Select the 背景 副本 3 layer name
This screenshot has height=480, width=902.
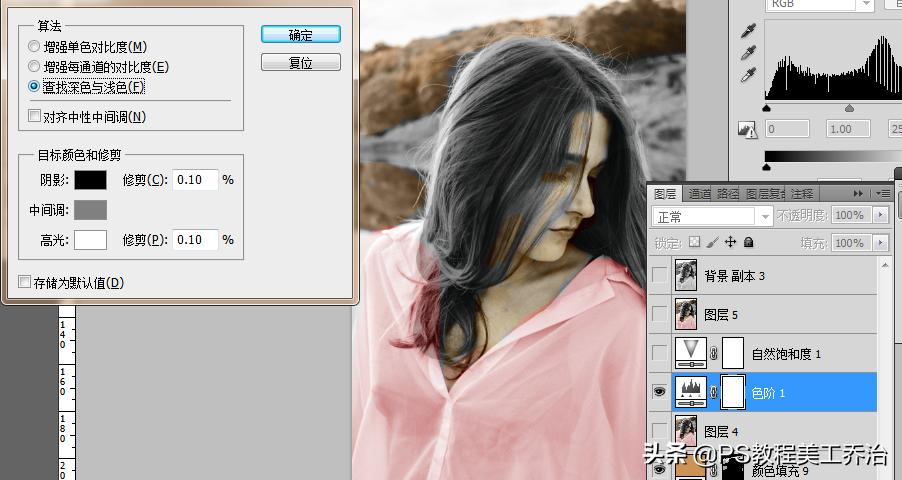coord(734,276)
